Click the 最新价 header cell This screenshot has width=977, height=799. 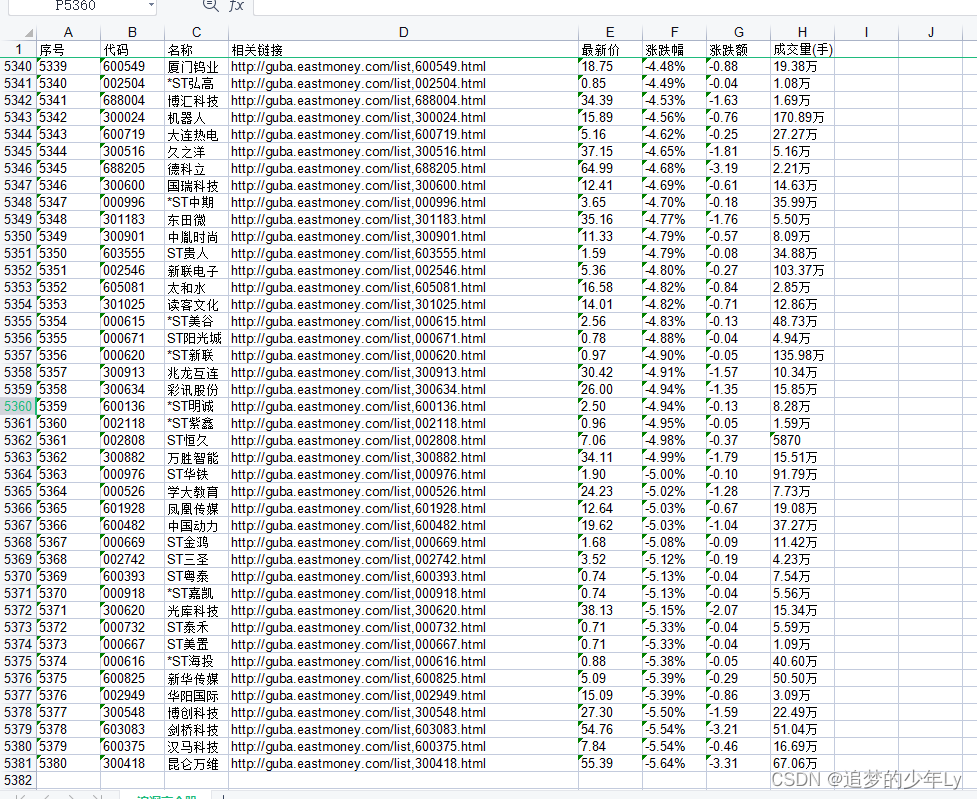click(x=610, y=49)
